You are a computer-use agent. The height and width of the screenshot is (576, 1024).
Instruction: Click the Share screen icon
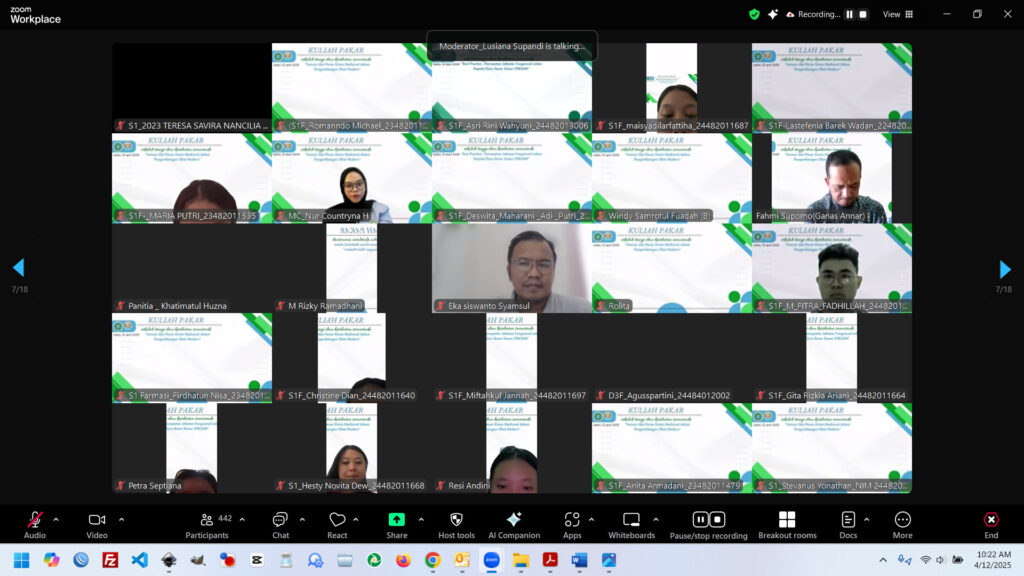[x=396, y=525]
